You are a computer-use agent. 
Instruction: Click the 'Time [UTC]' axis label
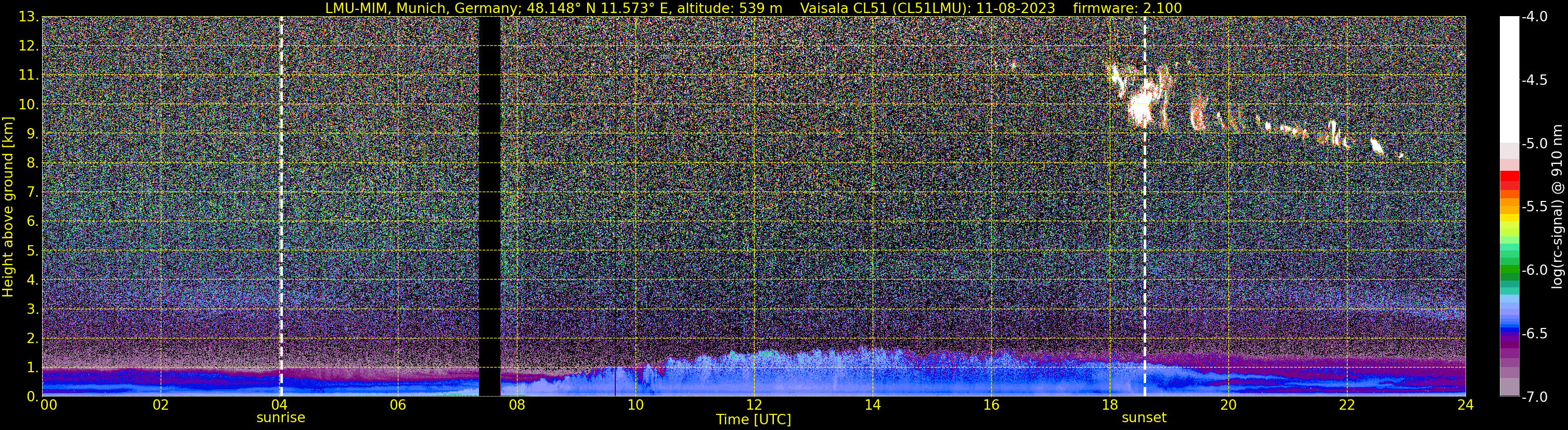[754, 420]
